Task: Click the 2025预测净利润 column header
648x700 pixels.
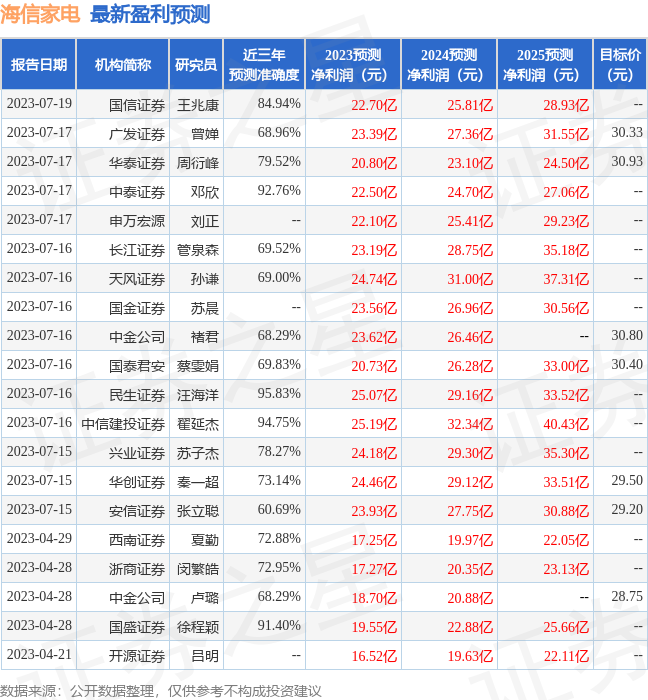Action: (545, 65)
